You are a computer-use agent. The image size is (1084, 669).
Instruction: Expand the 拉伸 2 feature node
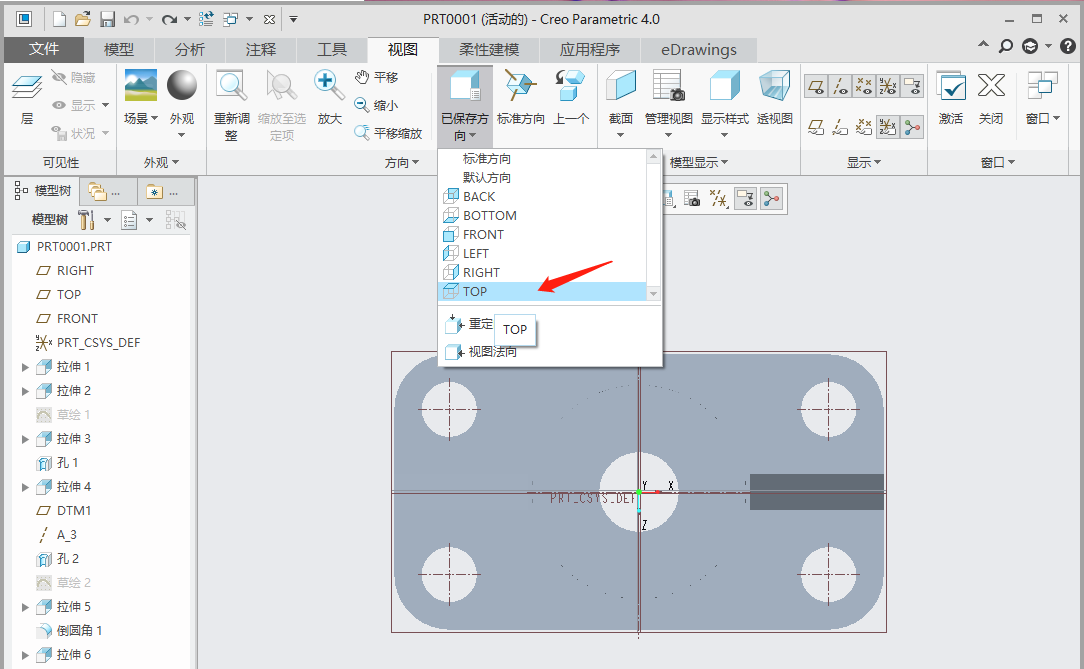[25, 391]
